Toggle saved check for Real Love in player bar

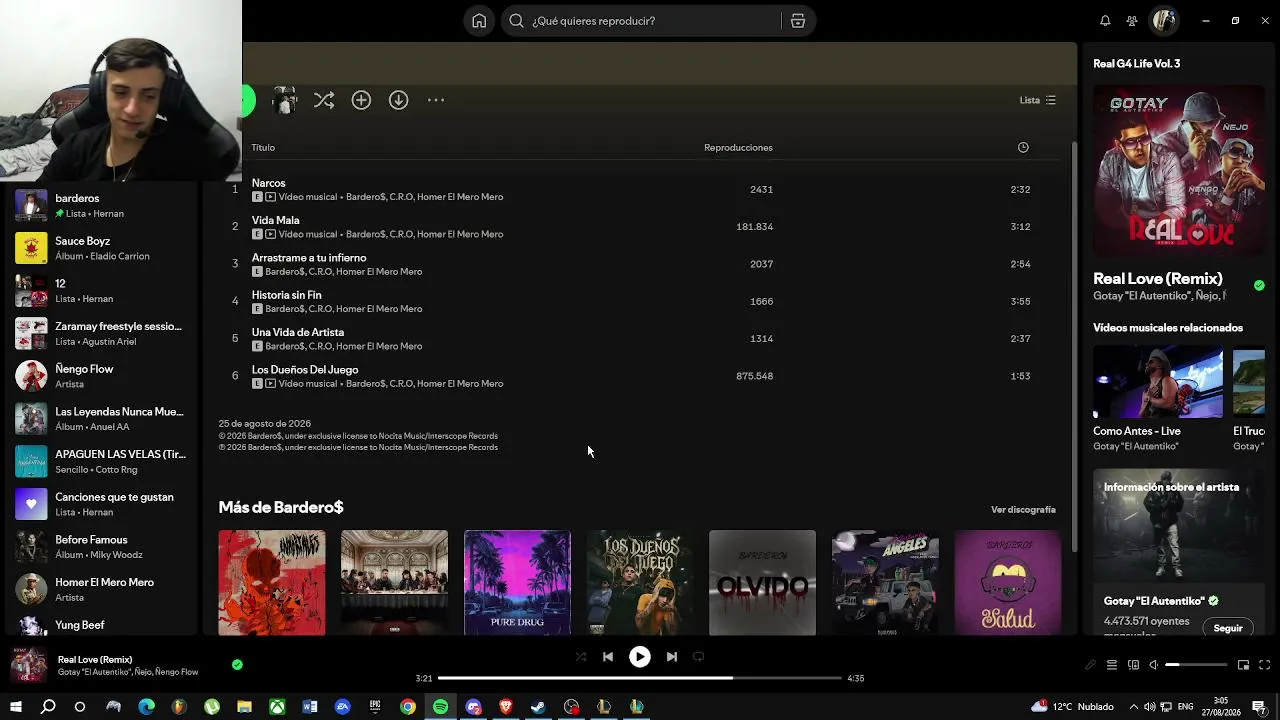(237, 664)
